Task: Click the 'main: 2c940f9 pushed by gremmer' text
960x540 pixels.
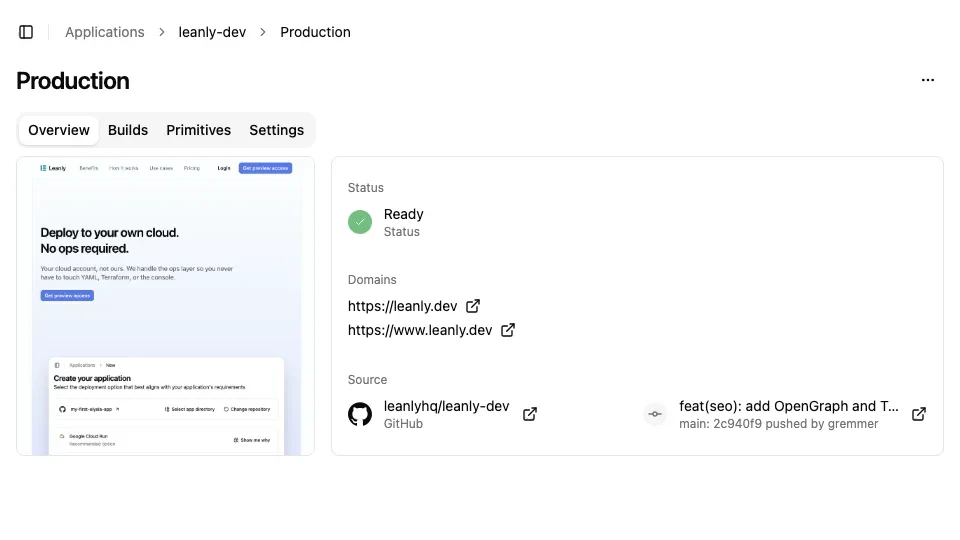Action: tap(778, 424)
